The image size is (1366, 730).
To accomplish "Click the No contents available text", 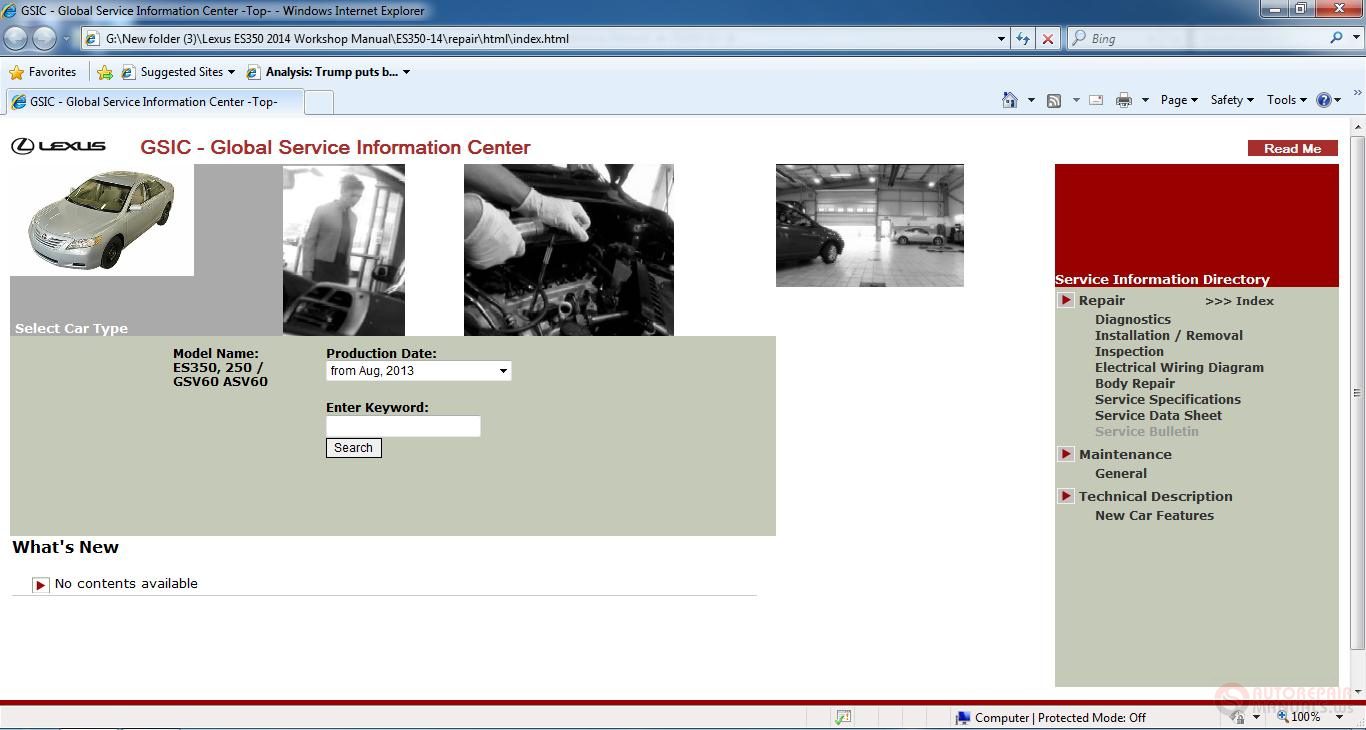I will (x=126, y=584).
